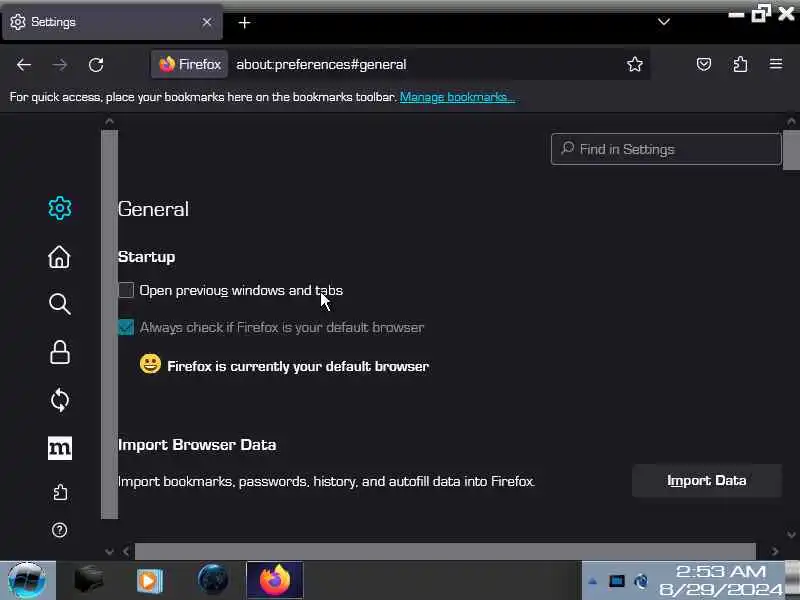The height and width of the screenshot is (600, 800).
Task: Click the horizontal scrollbar left arrow
Action: click(126, 551)
